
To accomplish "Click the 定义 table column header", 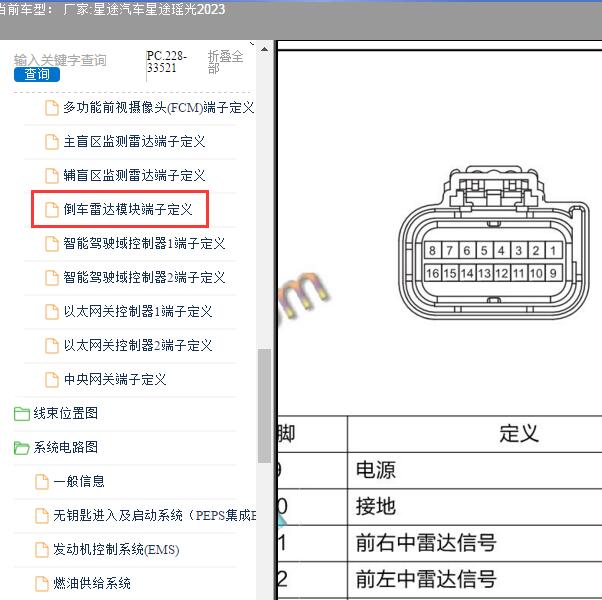I will point(519,434).
